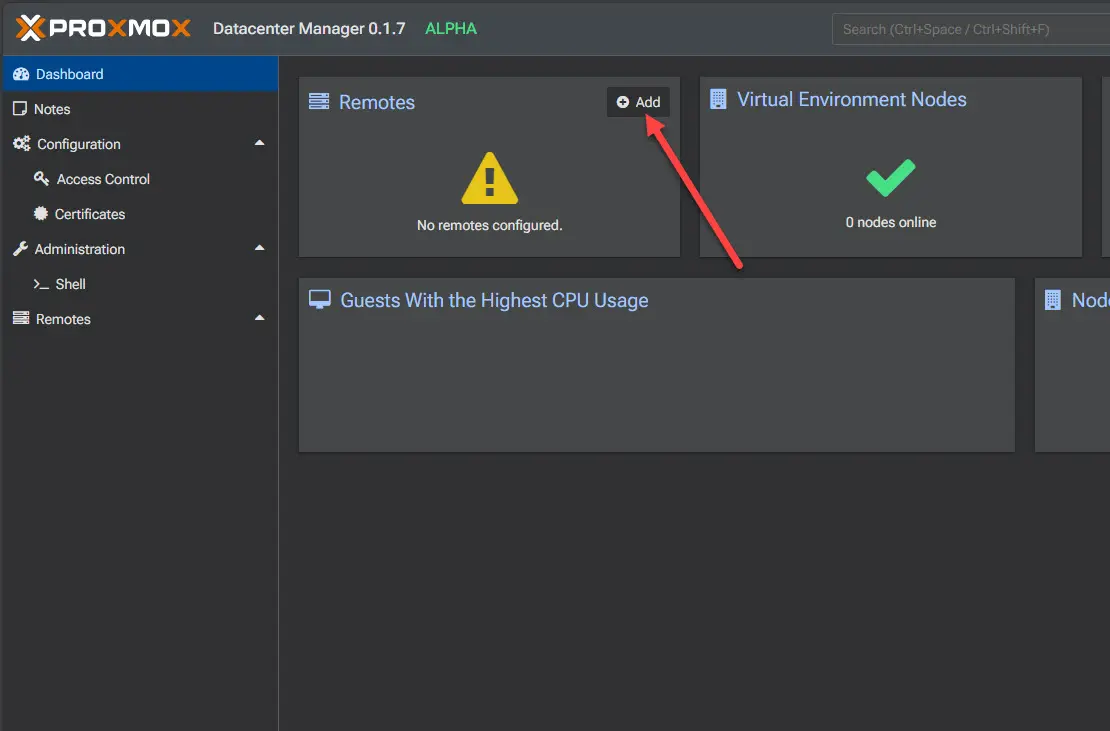
Task: Collapse the Remotes section arrow
Action: [260, 319]
